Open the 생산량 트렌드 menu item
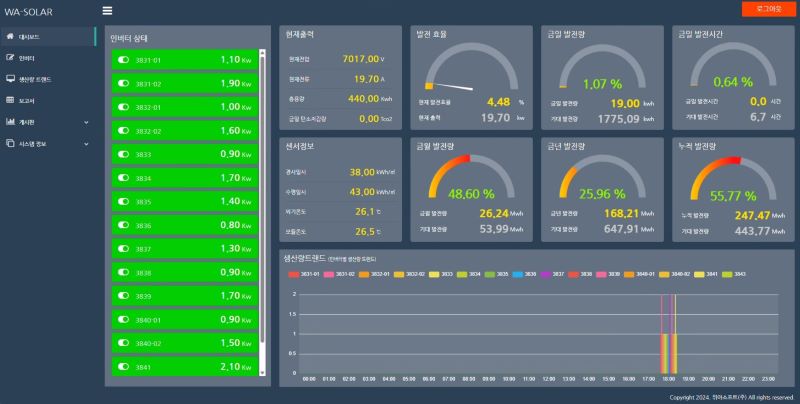 35,78
